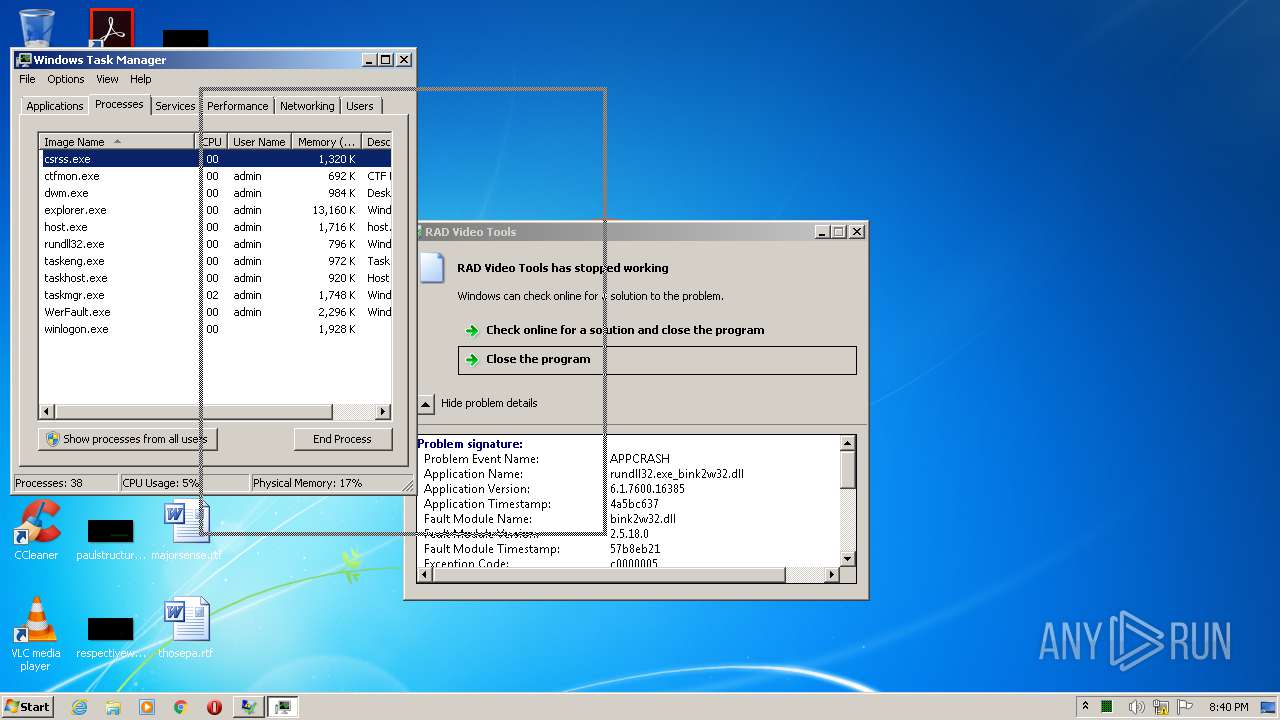The height and width of the screenshot is (720, 1280).
Task: Switch to the Applications tab
Action: pos(54,106)
